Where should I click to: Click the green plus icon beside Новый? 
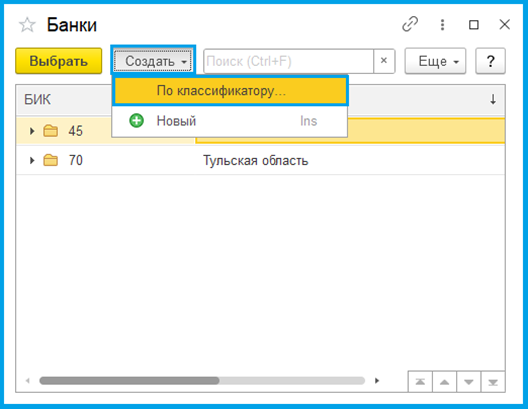coord(136,121)
